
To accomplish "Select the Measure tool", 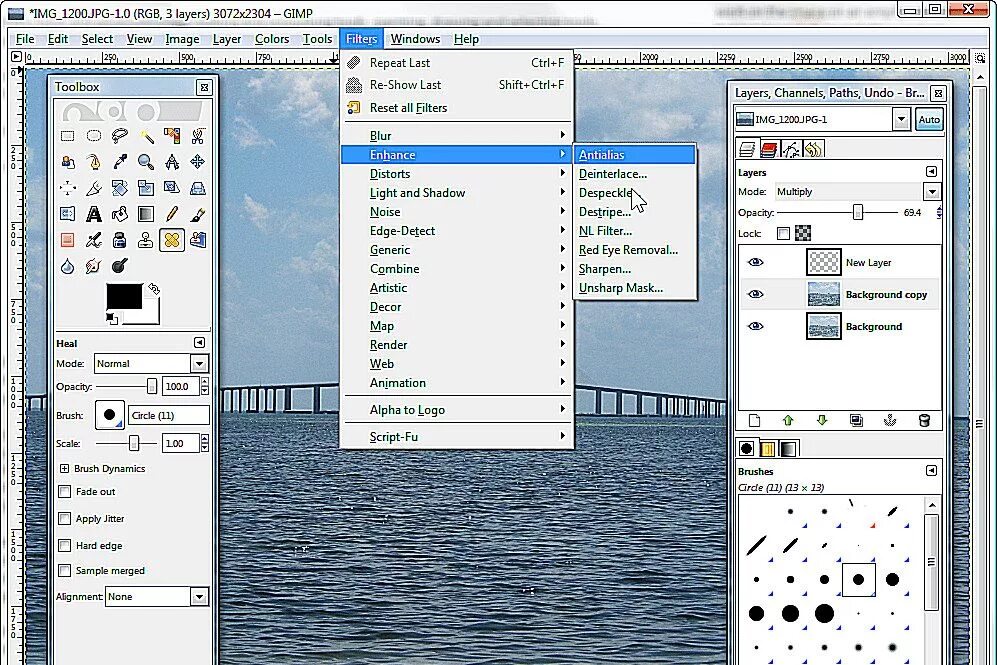I will 172,161.
